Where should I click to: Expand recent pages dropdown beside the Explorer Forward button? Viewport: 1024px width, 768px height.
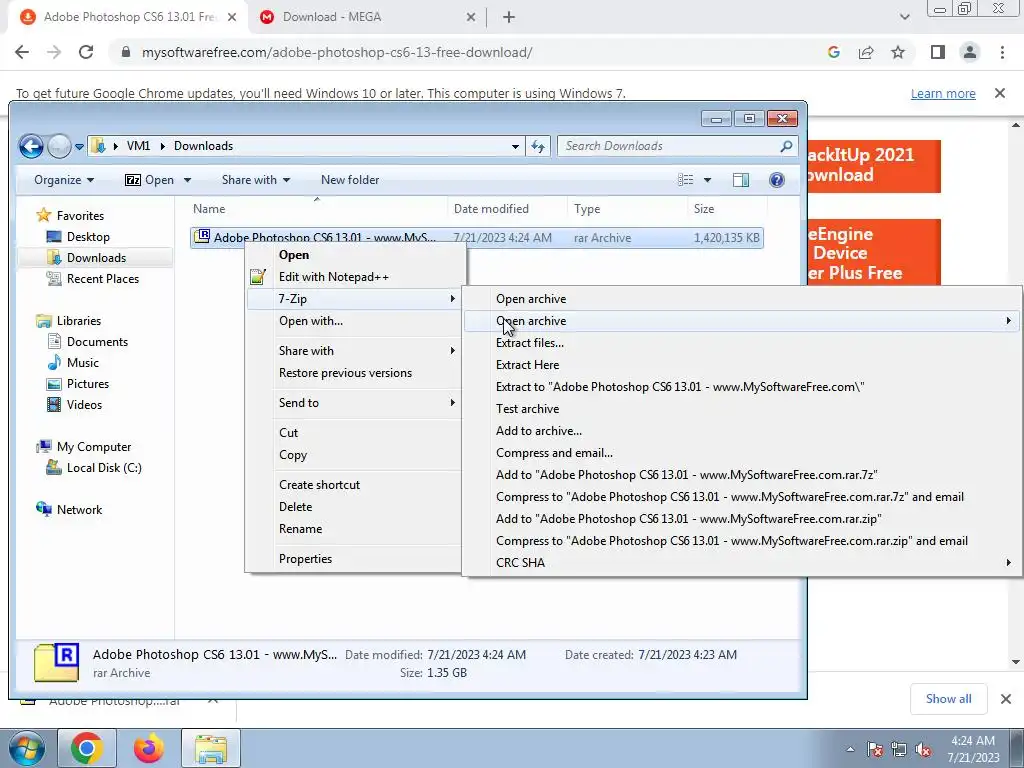tap(79, 146)
